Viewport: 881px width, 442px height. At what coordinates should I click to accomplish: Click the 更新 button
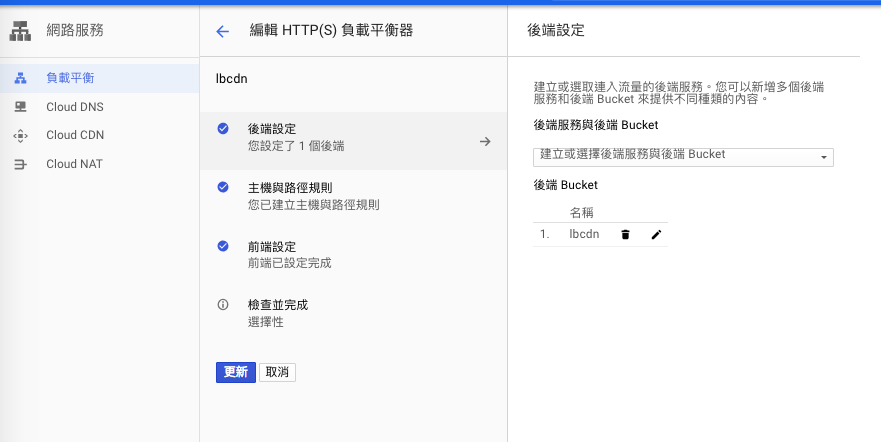(x=236, y=372)
